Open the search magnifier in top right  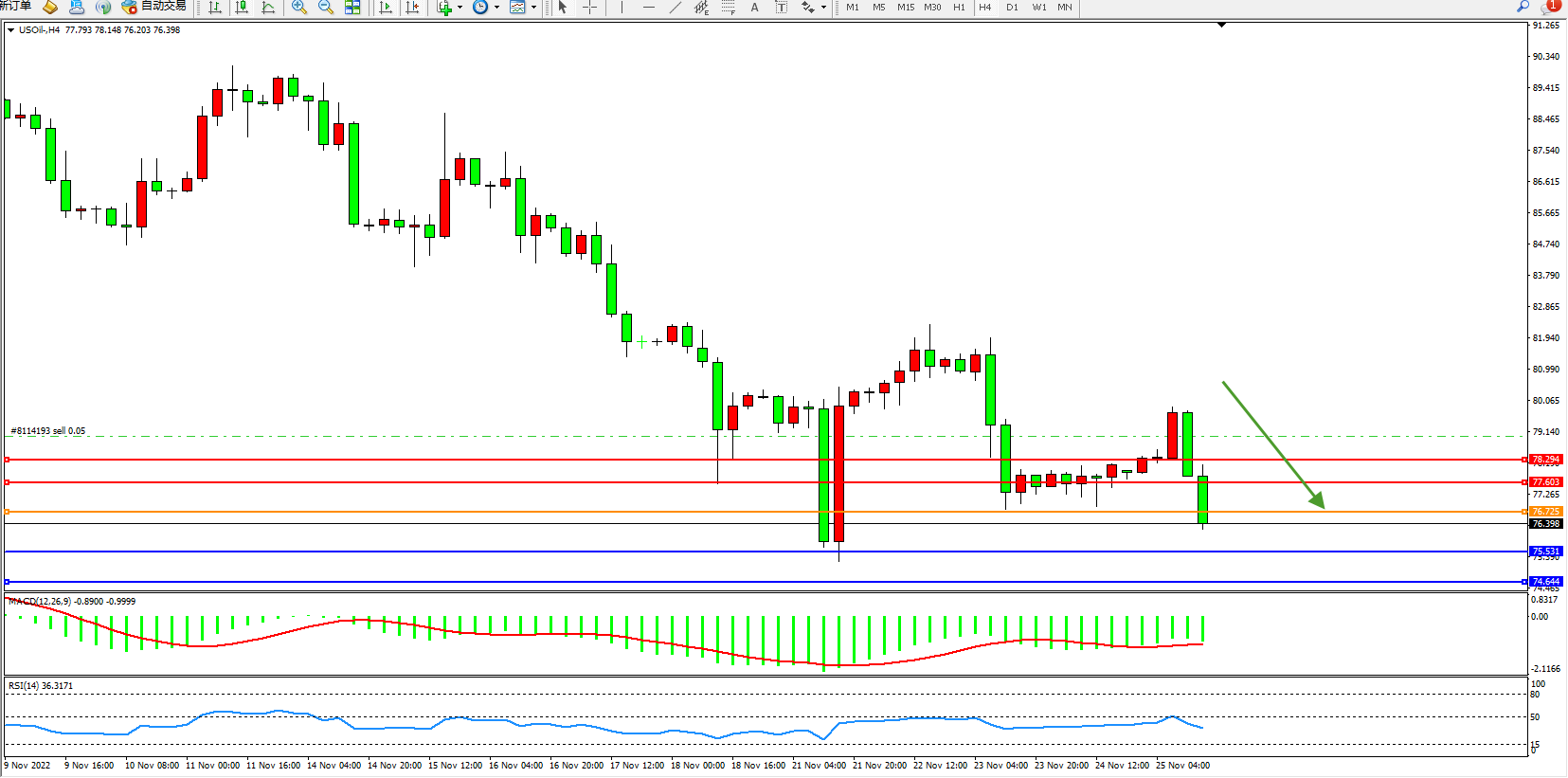tap(1523, 7)
